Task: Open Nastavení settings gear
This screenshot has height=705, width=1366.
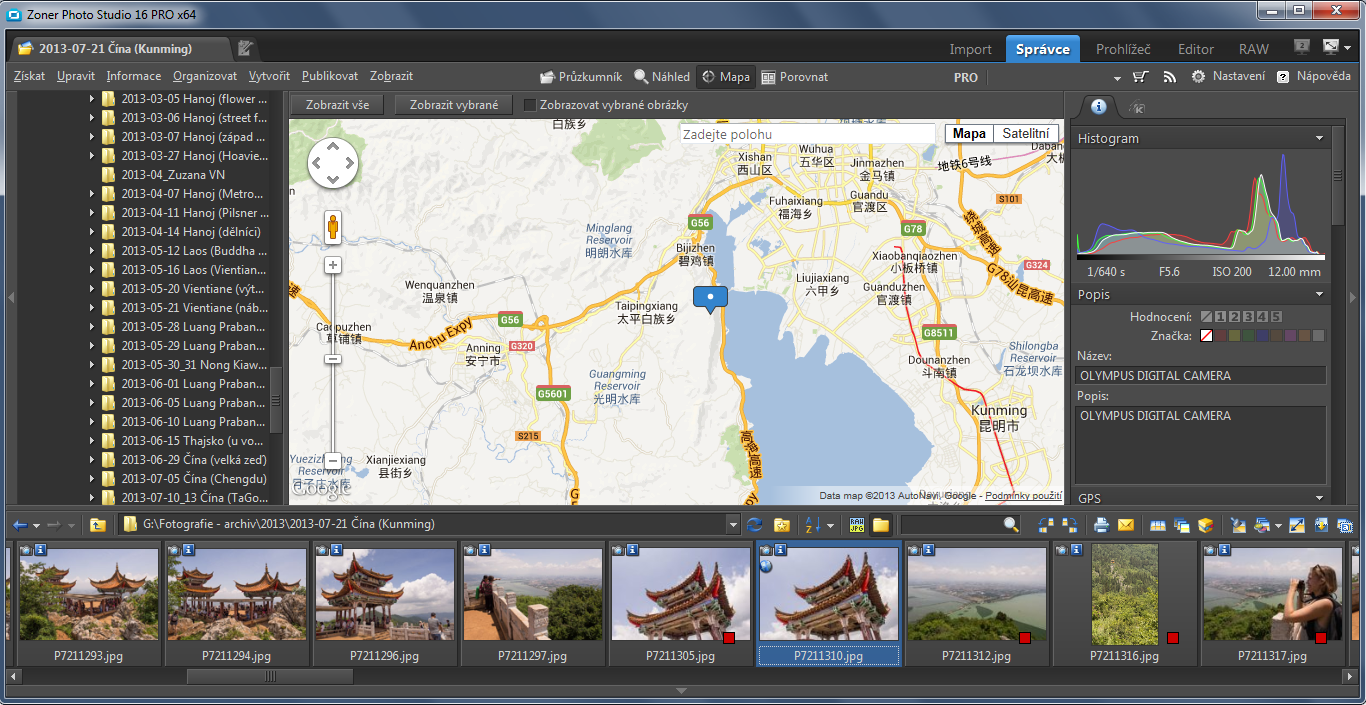Action: 1228,76
